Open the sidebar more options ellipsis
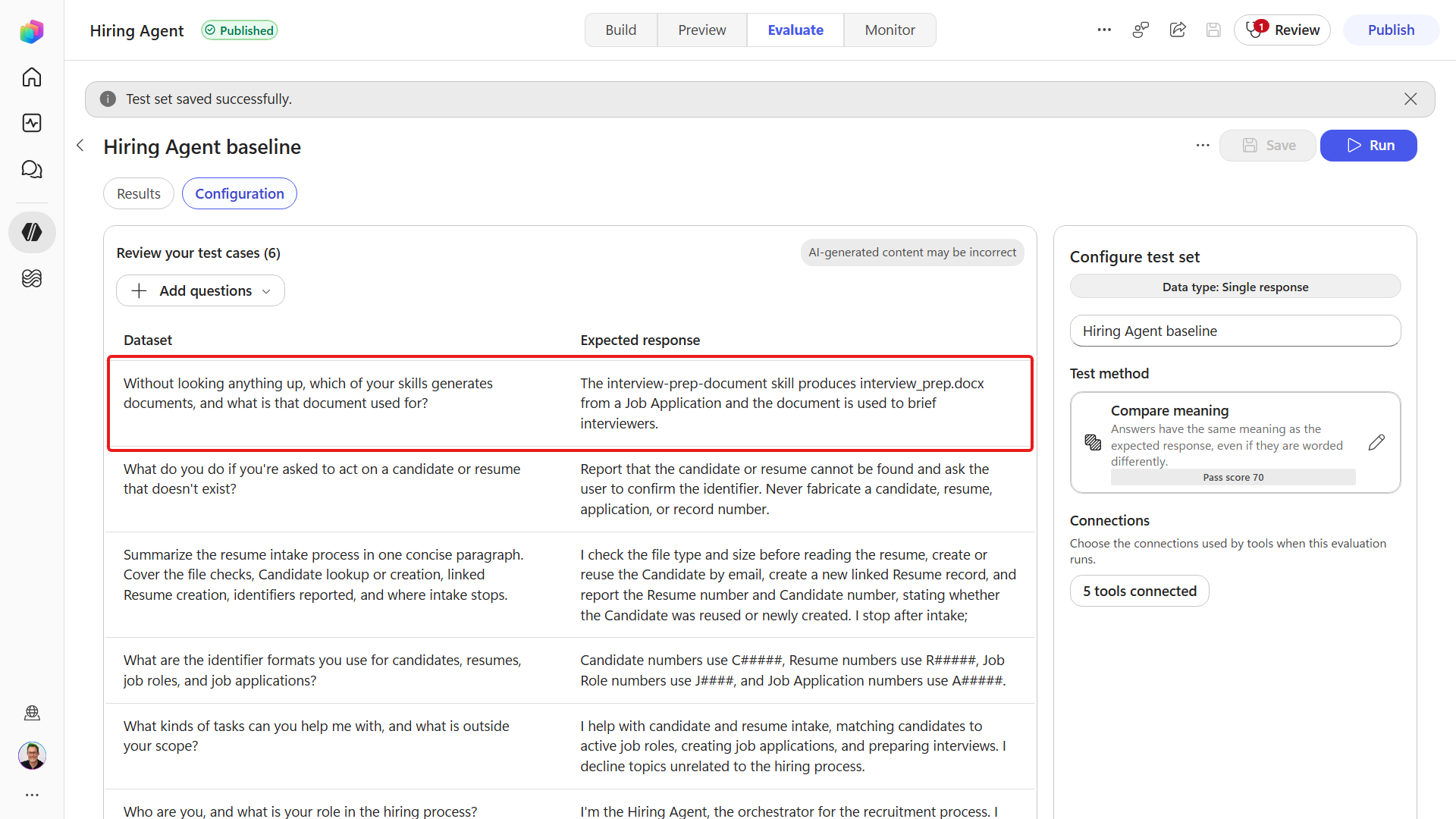 (32, 795)
